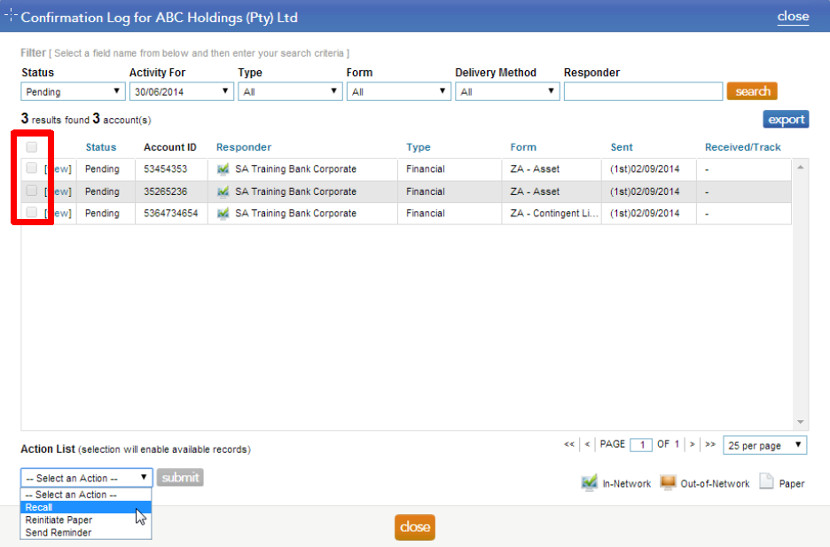Expand the Activity For date dropdown
830x547 pixels.
click(x=181, y=92)
